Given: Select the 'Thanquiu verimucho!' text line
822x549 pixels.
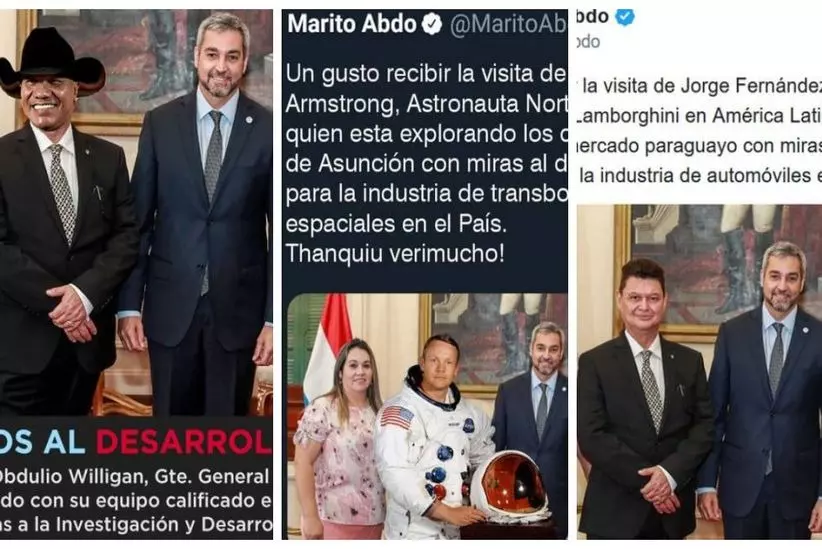Looking at the screenshot, I should click(395, 254).
